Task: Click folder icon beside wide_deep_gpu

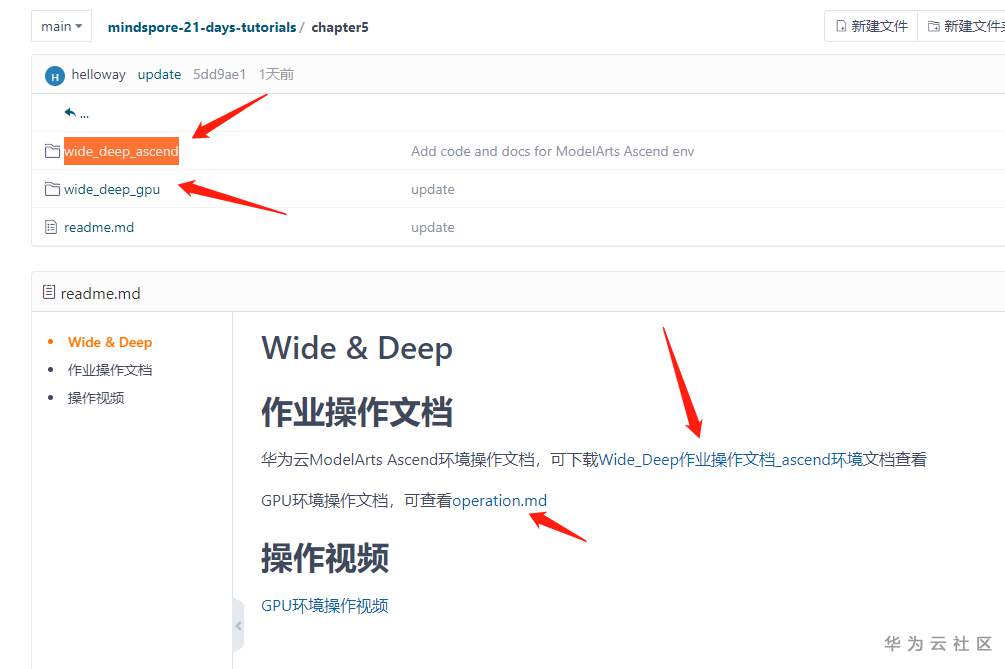Action: coord(52,189)
